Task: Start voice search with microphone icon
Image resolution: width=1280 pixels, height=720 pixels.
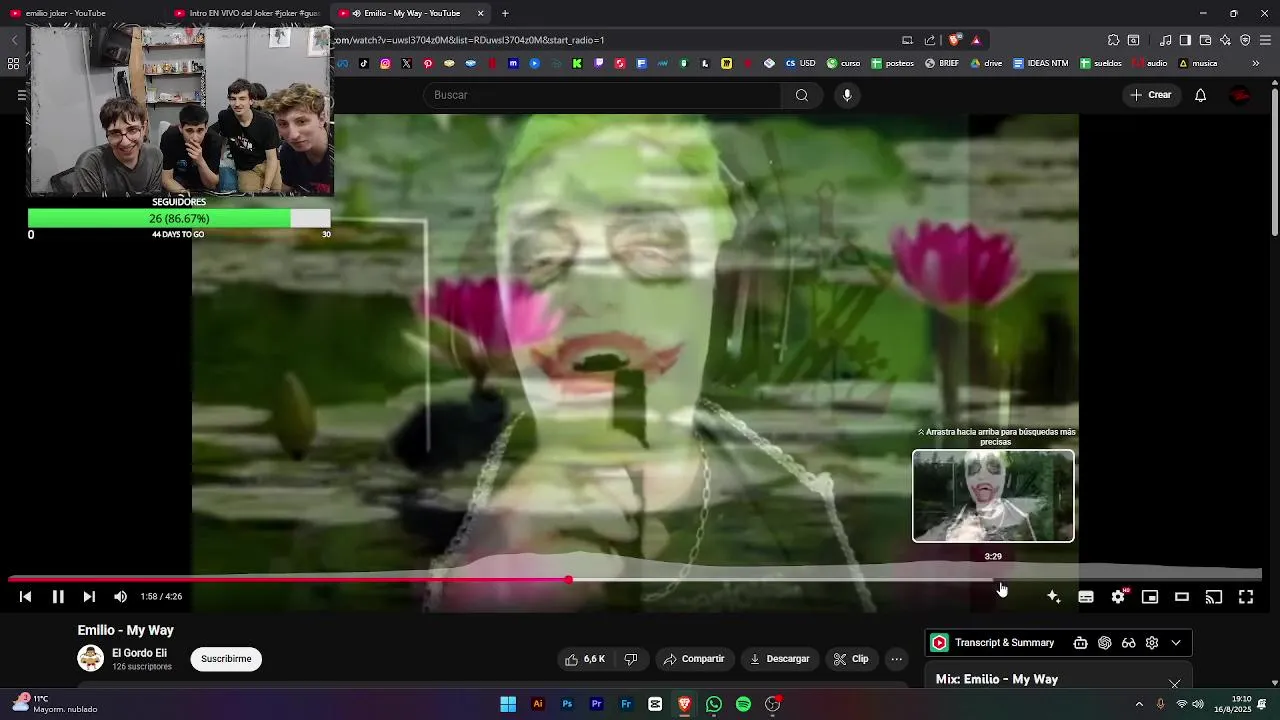Action: coord(847,95)
